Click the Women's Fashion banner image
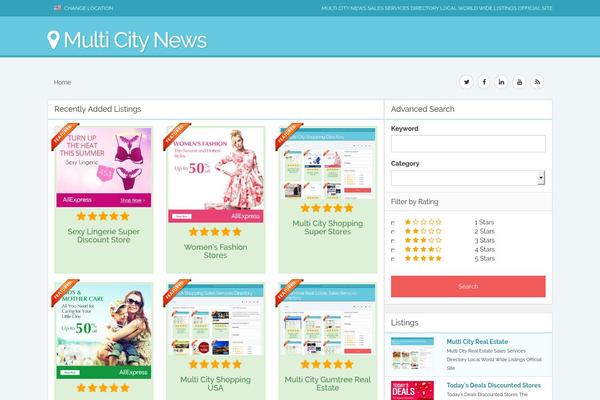 coord(215,175)
